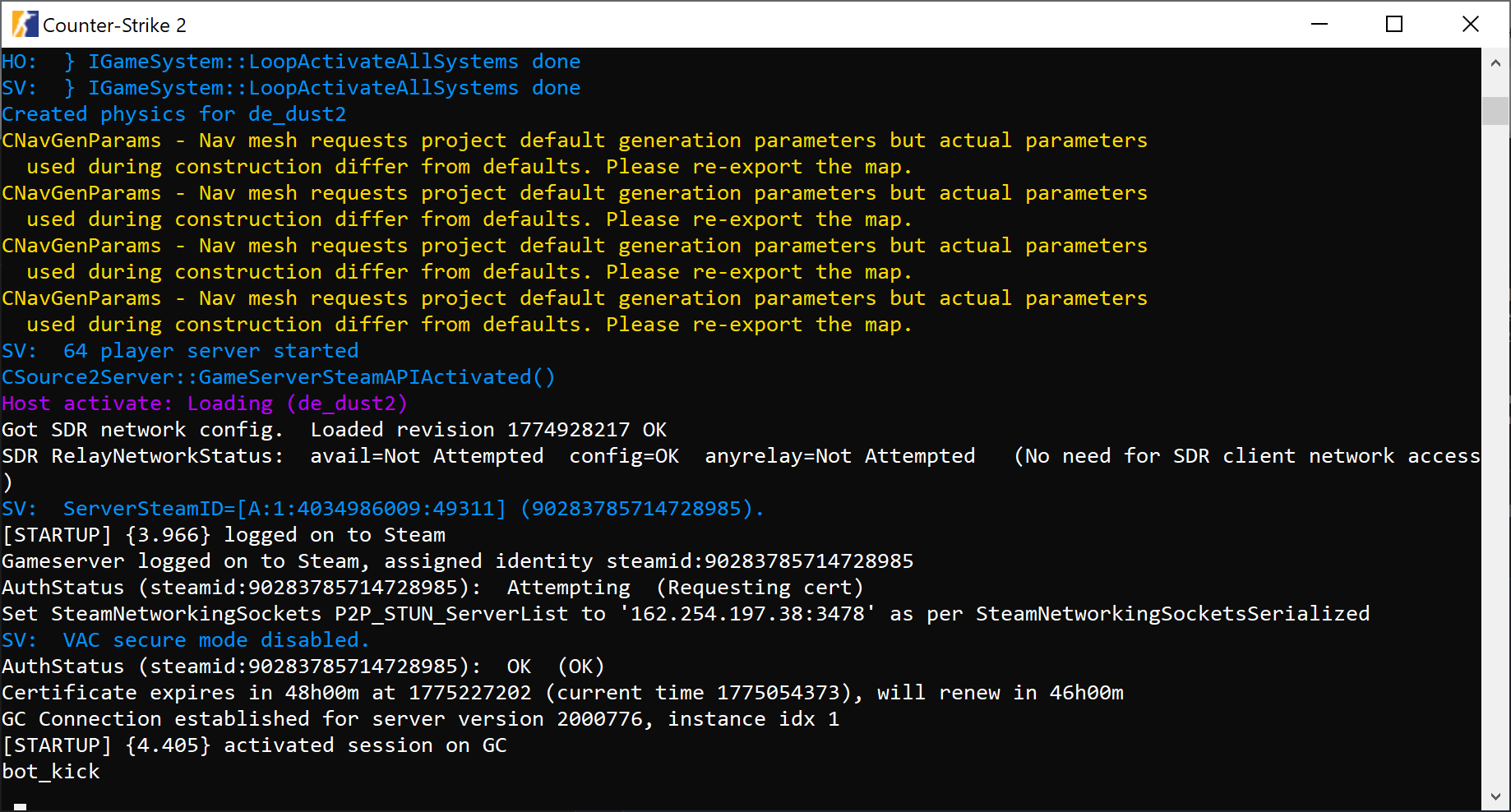Click the vertical scrollbar thumb

pos(1495,111)
